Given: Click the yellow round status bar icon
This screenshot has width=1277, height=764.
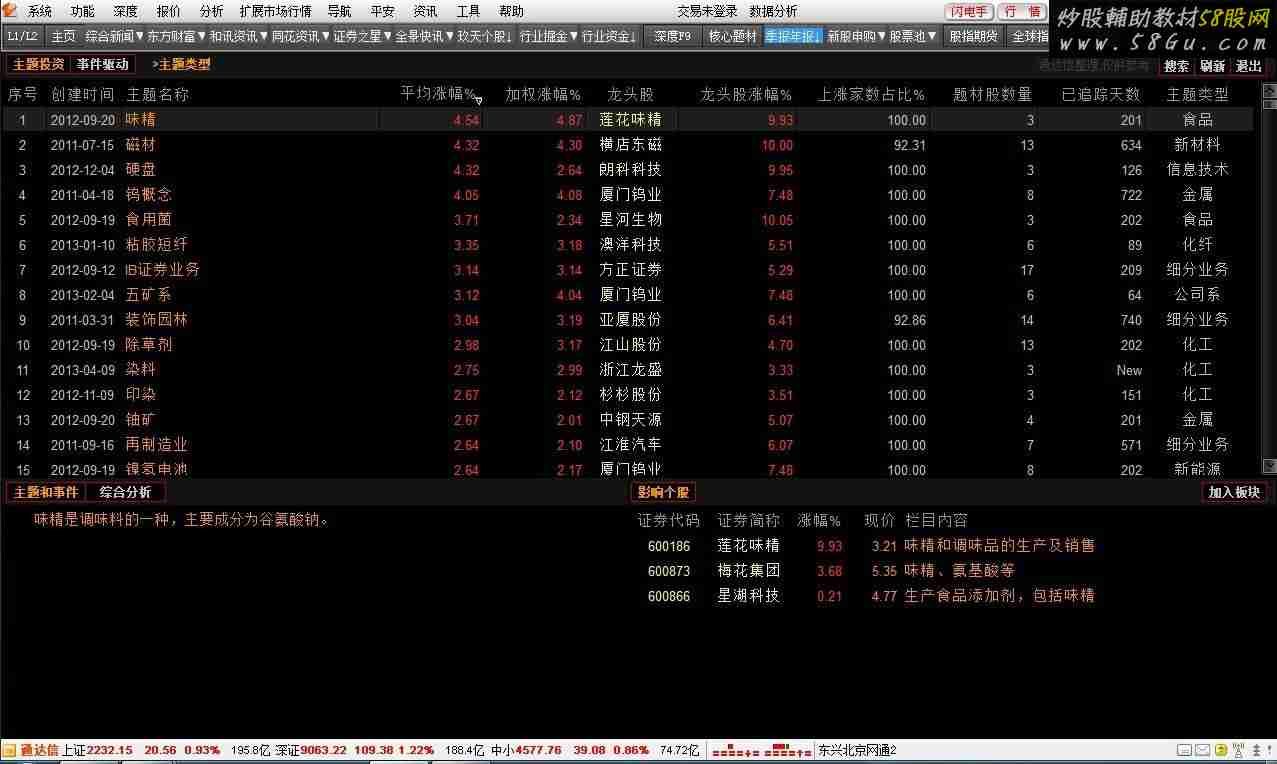Looking at the screenshot, I should coord(1220,750).
